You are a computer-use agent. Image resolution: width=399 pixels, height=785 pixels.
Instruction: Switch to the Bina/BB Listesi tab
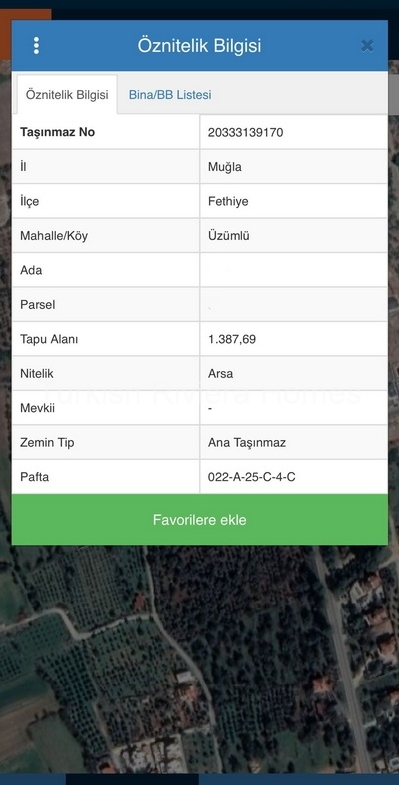(x=170, y=95)
